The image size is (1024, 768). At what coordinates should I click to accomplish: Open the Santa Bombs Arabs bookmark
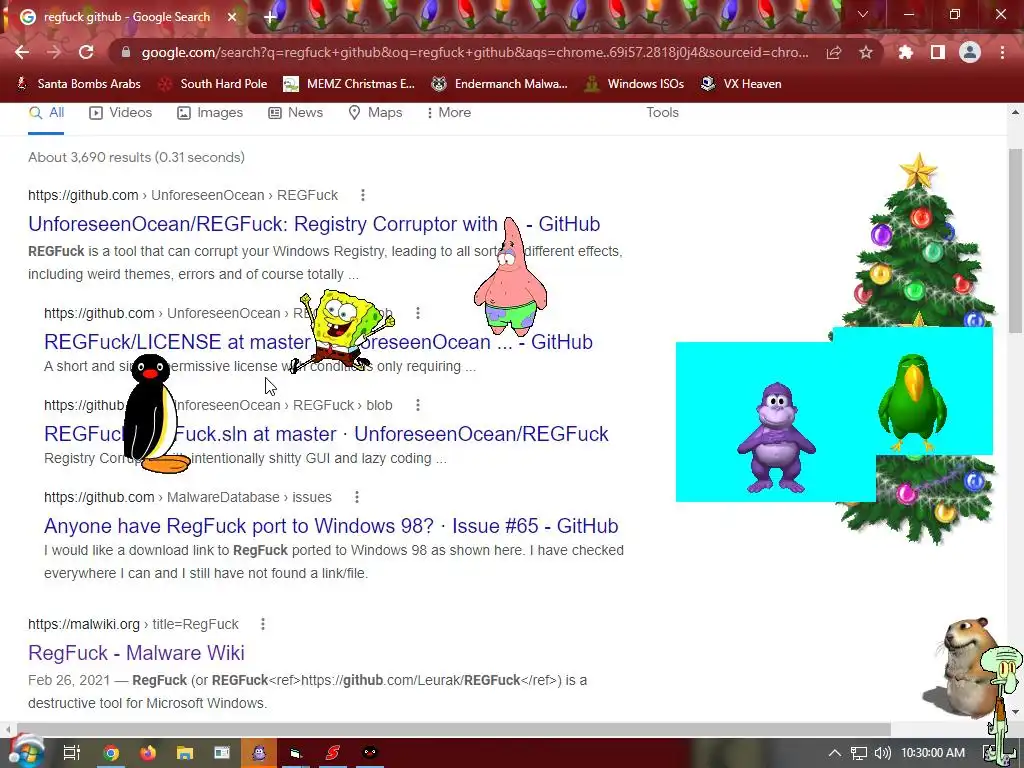(78, 84)
